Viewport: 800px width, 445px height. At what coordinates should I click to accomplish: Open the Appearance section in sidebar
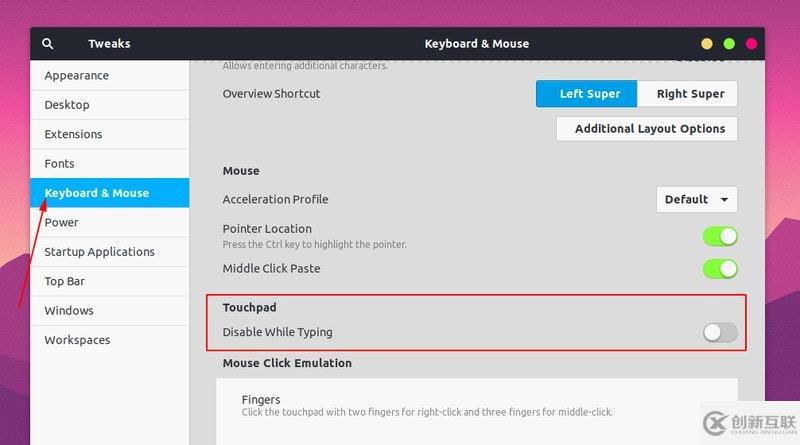[x=77, y=75]
